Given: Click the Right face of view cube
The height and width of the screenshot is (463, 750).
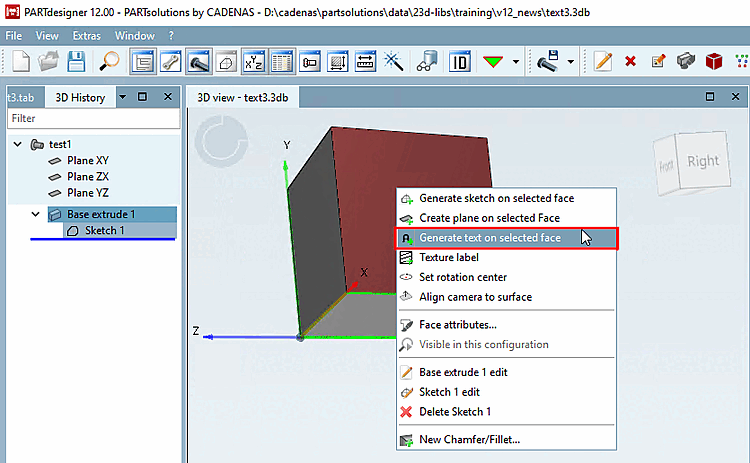Looking at the screenshot, I should click(x=703, y=161).
